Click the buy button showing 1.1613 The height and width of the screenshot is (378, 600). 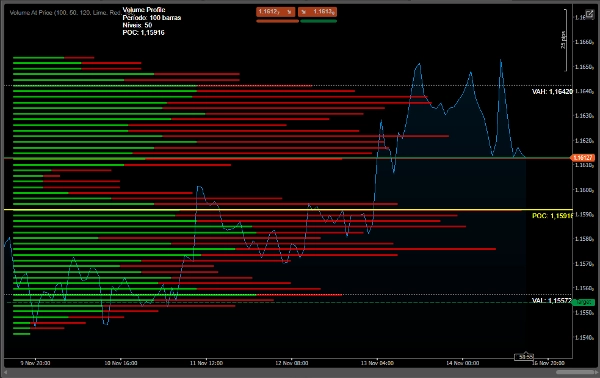pos(318,12)
